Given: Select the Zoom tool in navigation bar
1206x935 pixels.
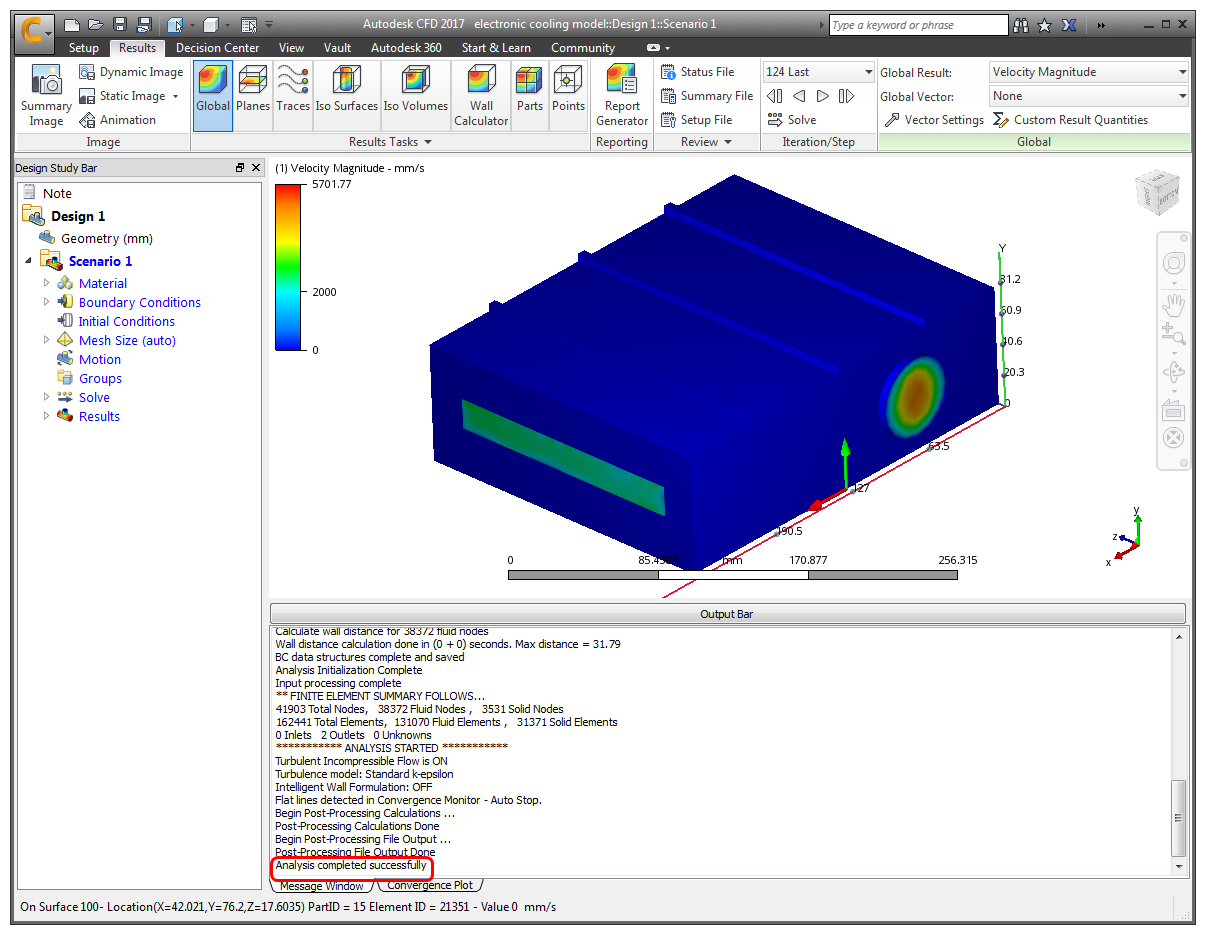Looking at the screenshot, I should click(x=1174, y=334).
